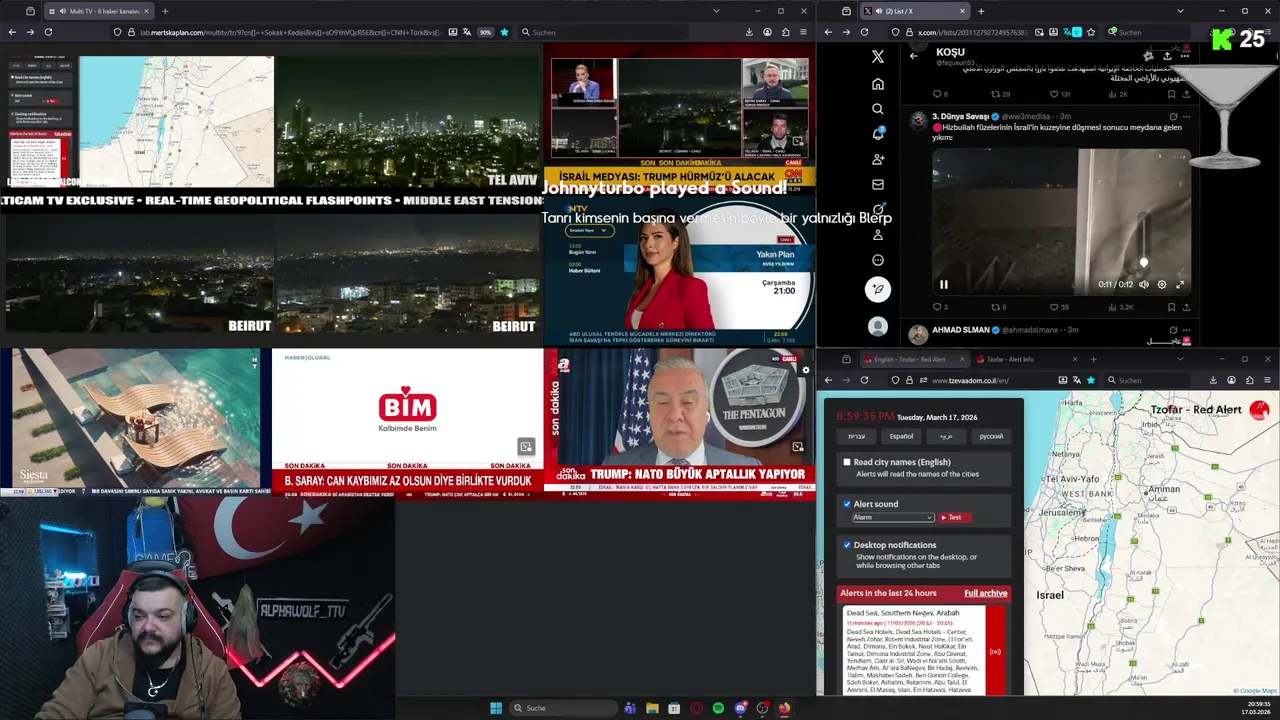Click alert broadcast icon on Dead Sea entry
The height and width of the screenshot is (720, 1280).
point(994,652)
